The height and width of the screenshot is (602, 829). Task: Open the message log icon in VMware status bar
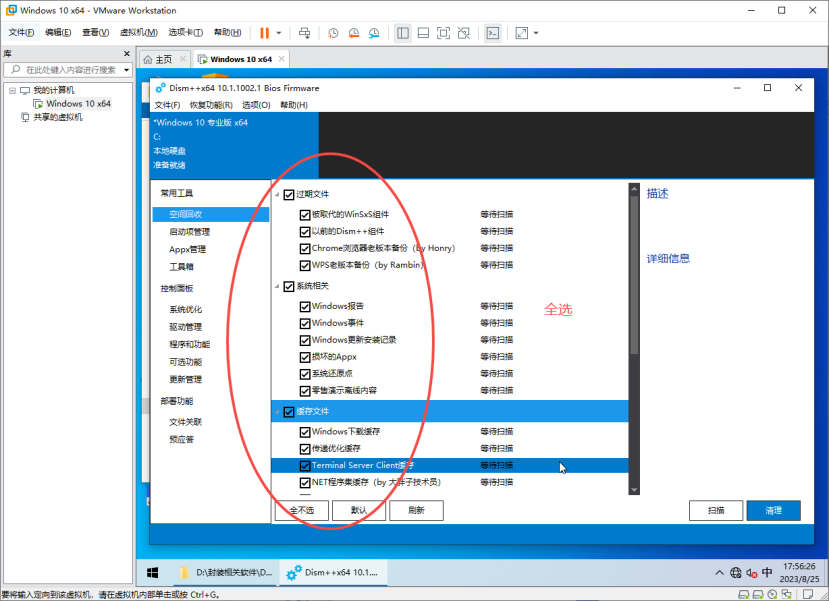(807, 595)
